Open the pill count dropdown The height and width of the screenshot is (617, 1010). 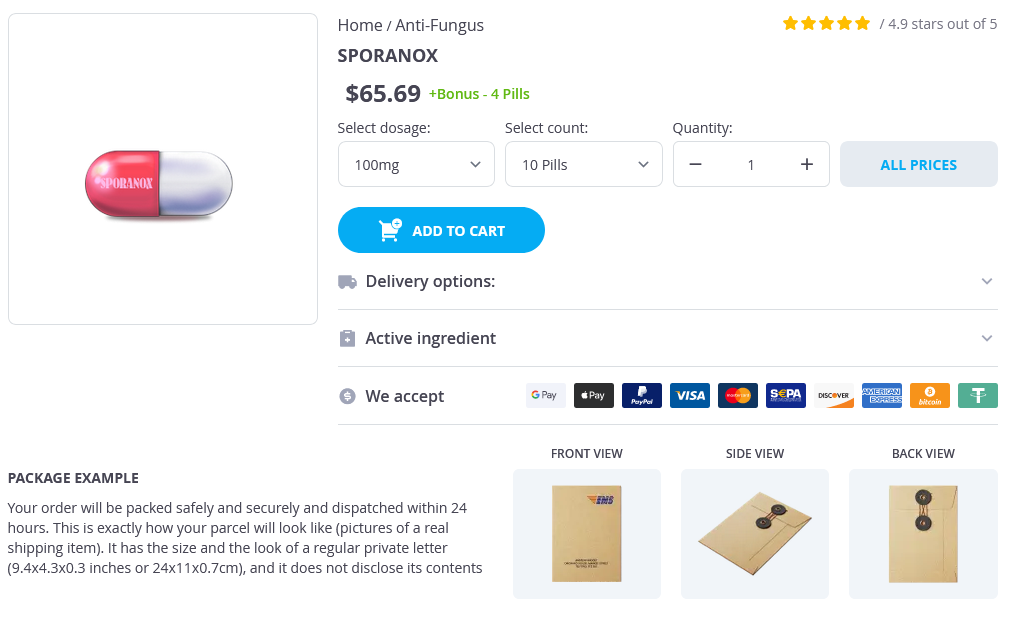[584, 164]
